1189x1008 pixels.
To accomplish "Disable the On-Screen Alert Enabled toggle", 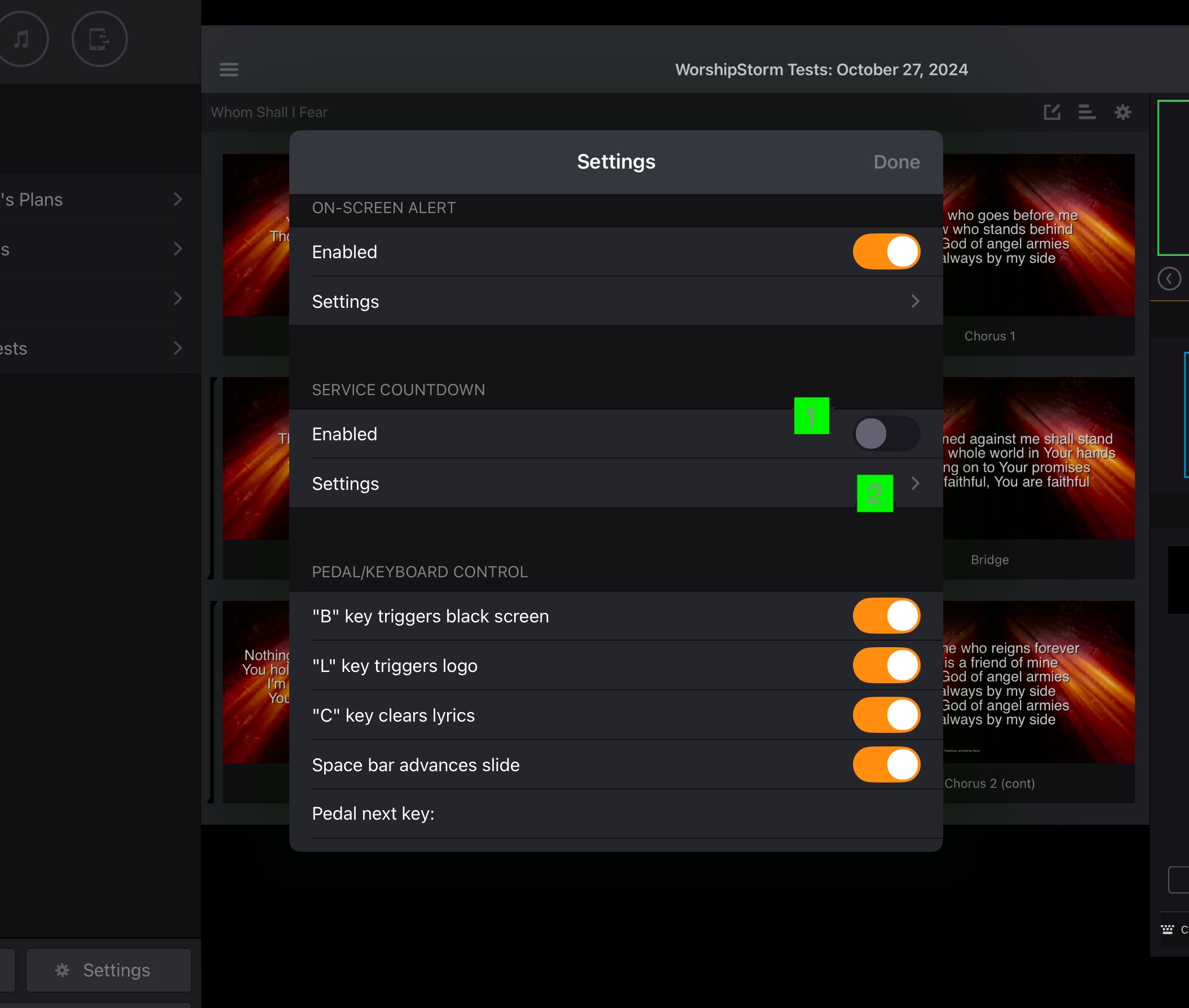I will [x=886, y=251].
